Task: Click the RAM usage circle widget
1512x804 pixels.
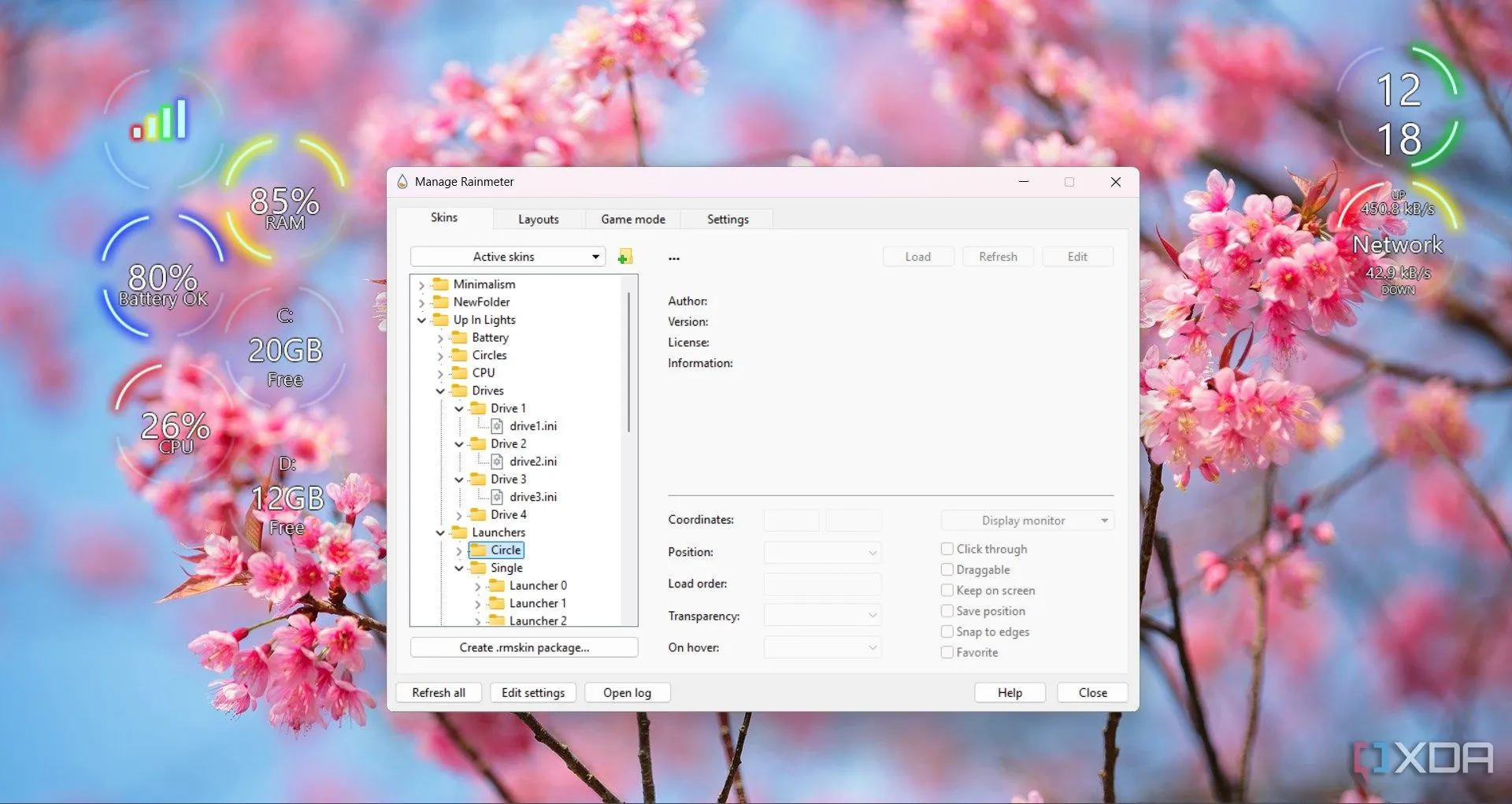Action: click(x=284, y=207)
